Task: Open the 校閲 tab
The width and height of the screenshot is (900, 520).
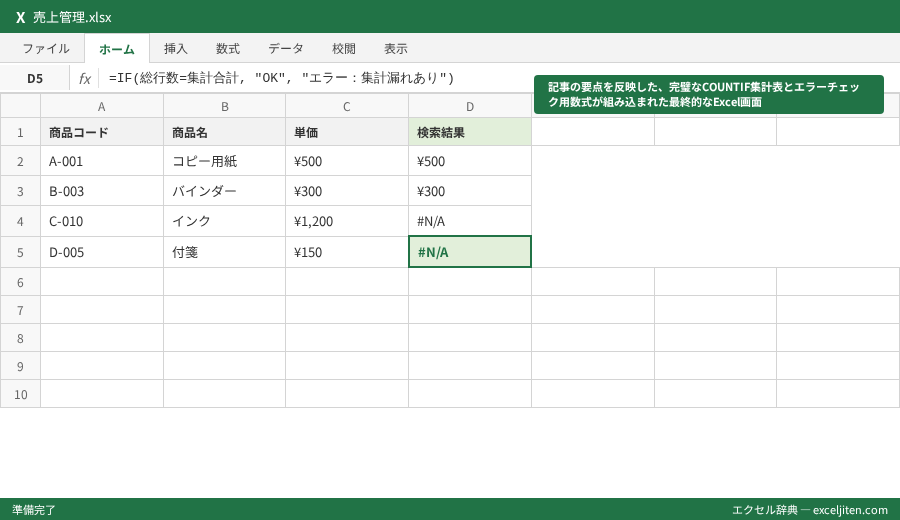Action: [x=344, y=49]
